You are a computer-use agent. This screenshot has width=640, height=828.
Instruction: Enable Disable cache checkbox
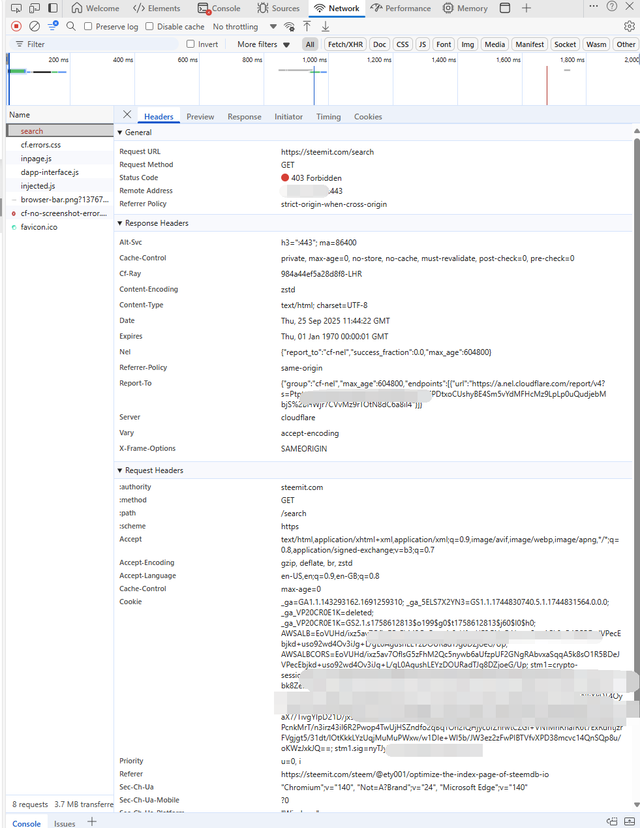pyautogui.click(x=149, y=26)
